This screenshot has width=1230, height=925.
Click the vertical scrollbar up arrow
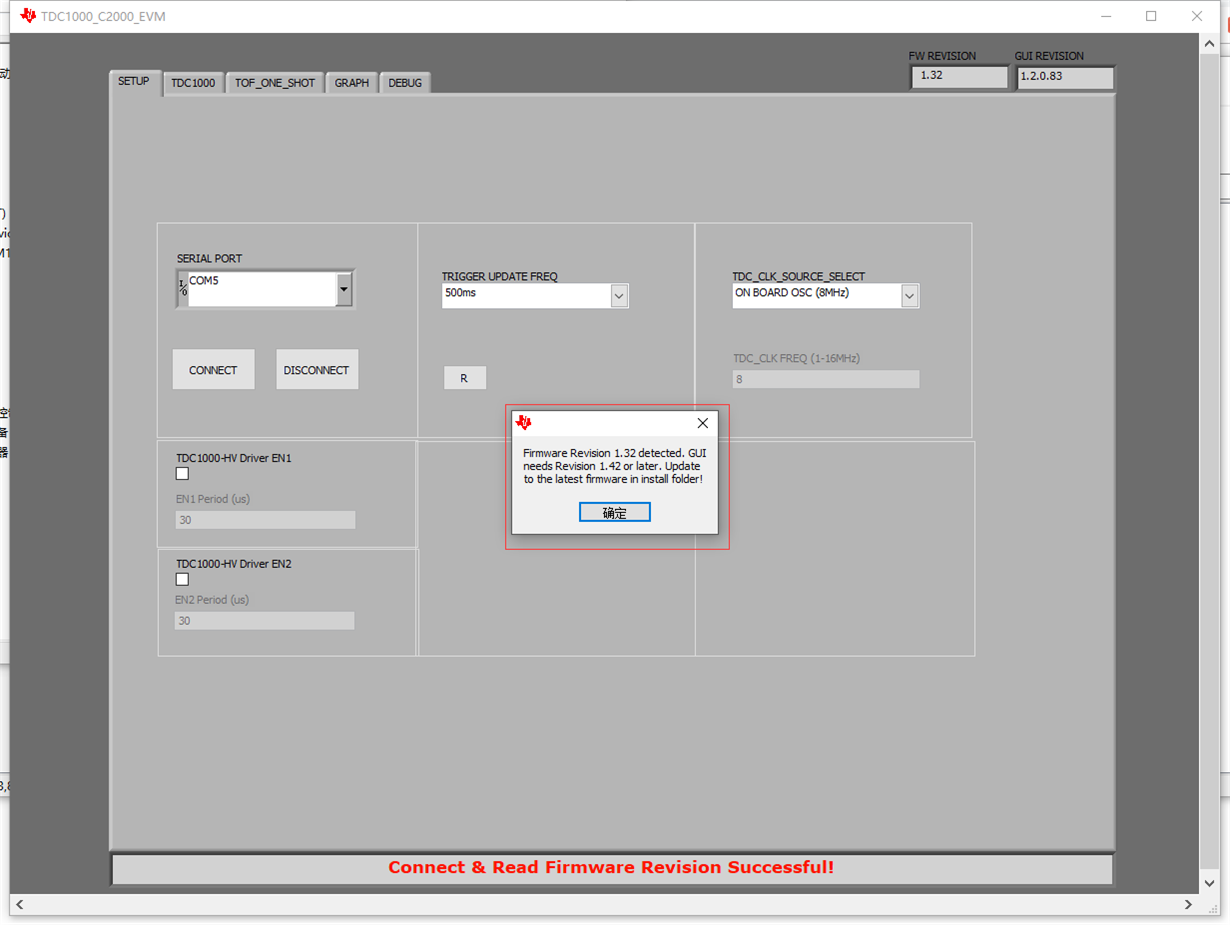click(1209, 44)
